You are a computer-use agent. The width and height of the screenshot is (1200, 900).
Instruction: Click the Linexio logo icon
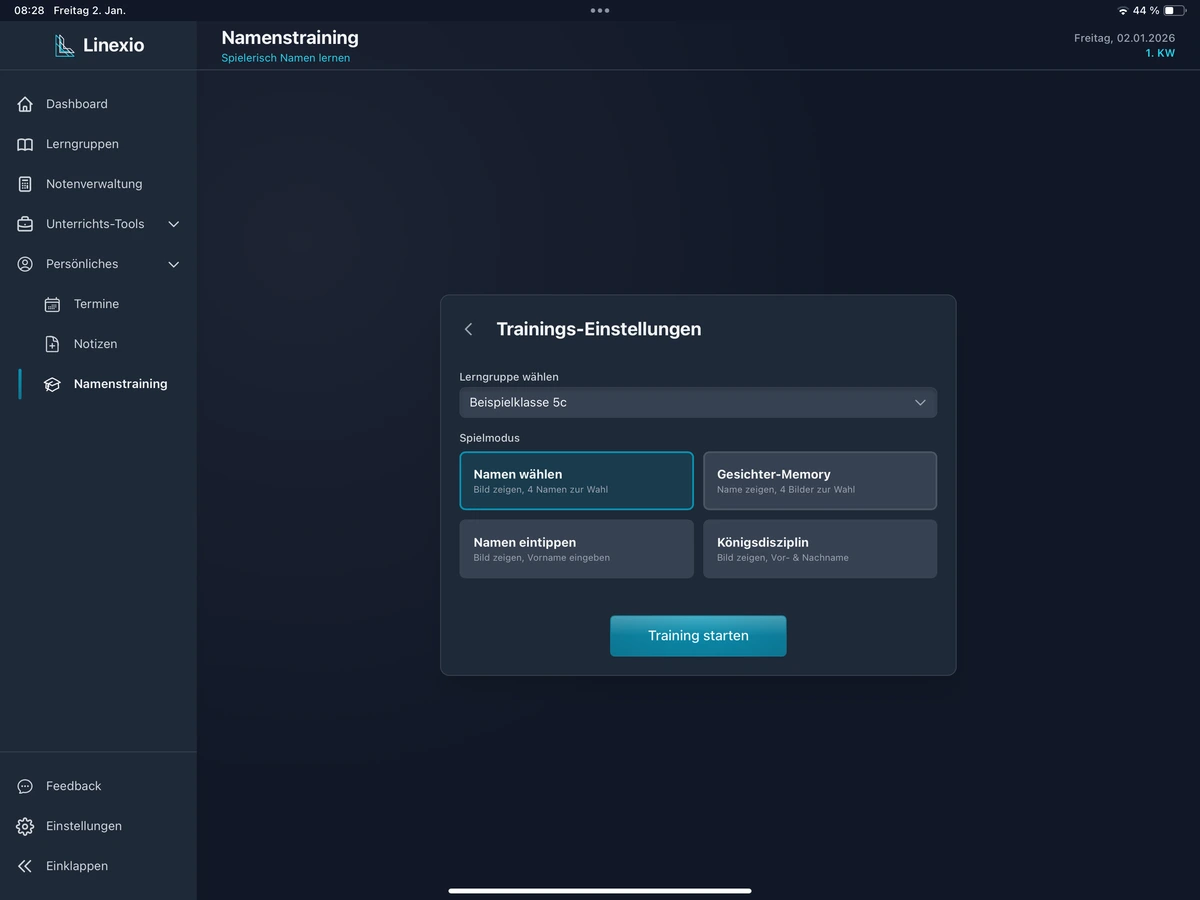pyautogui.click(x=65, y=45)
